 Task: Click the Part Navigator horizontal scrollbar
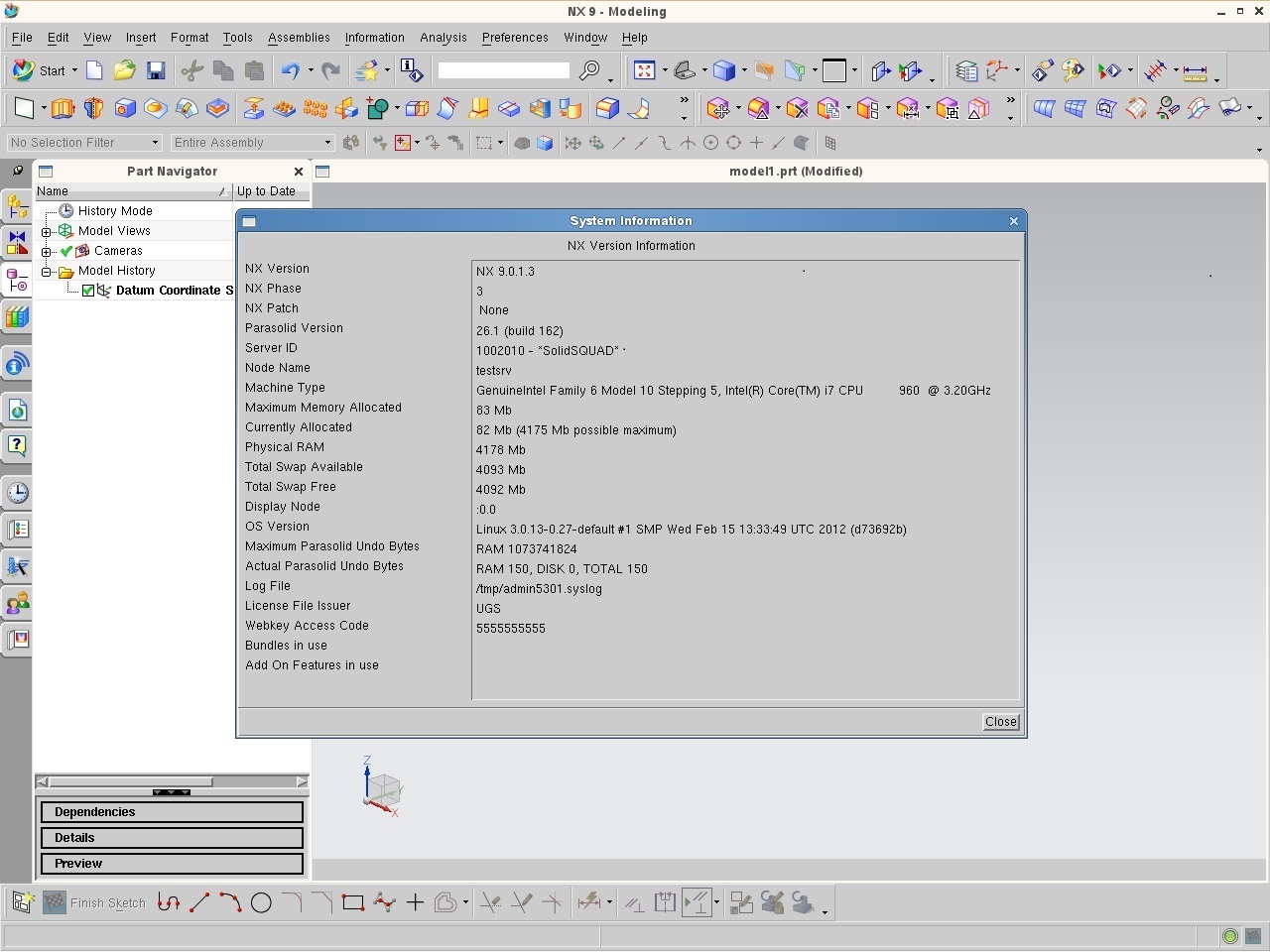point(172,782)
